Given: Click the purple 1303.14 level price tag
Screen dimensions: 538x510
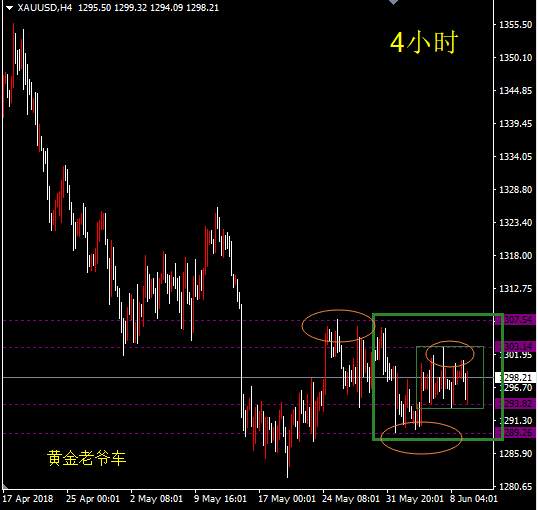Looking at the screenshot, I should click(516, 346).
